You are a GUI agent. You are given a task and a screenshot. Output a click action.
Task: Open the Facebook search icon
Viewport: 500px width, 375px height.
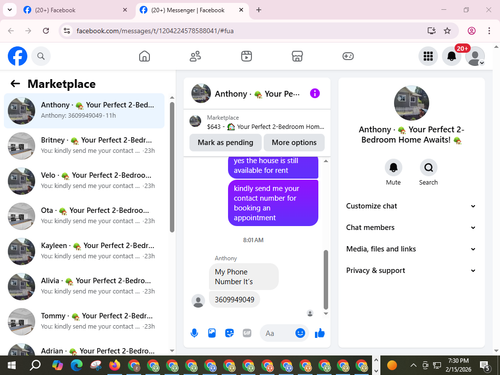pos(41,56)
